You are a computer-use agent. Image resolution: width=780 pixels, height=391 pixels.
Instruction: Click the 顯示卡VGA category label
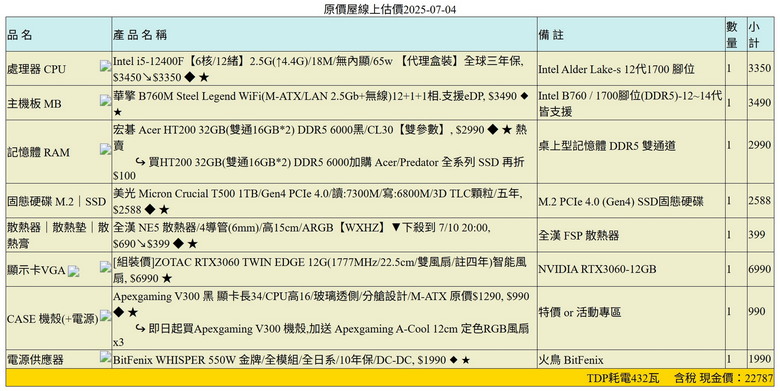36,270
